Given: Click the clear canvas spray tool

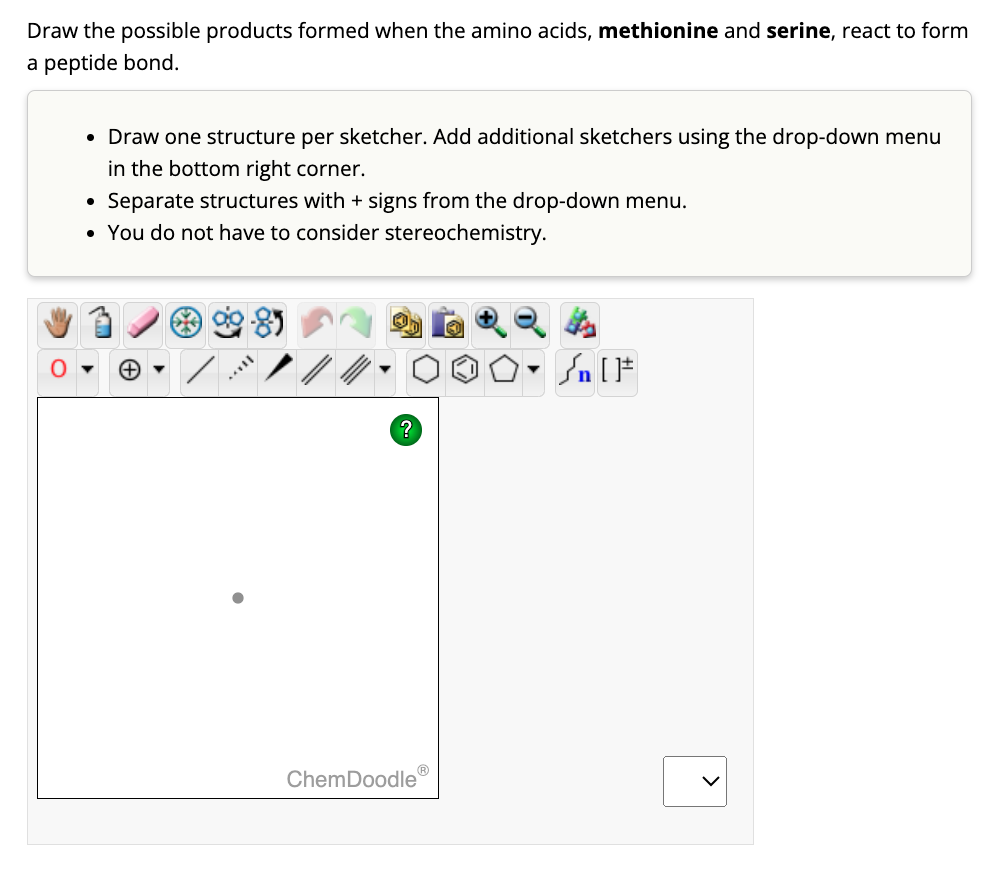Looking at the screenshot, I should point(100,323).
